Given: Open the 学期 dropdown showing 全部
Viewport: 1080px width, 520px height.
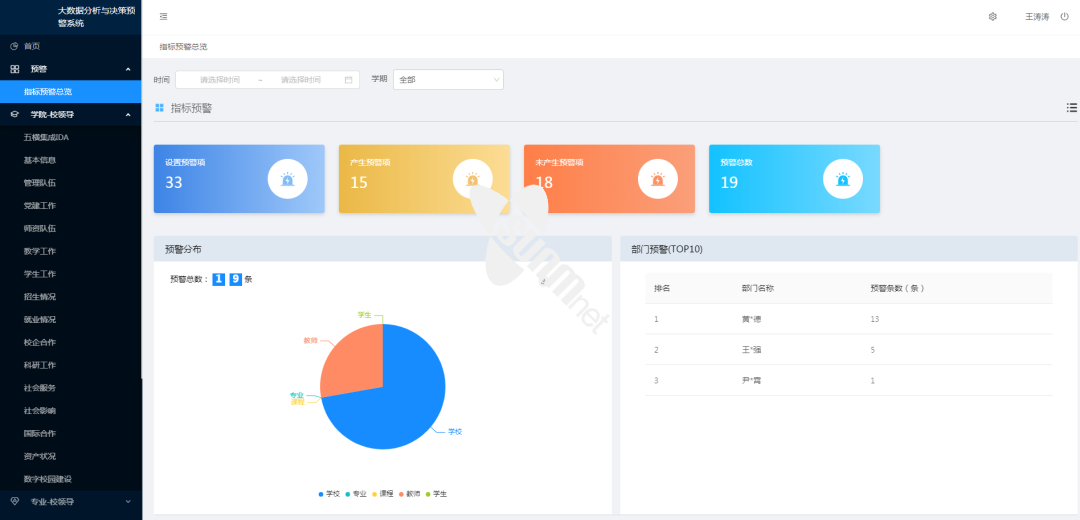Looking at the screenshot, I should (x=448, y=80).
